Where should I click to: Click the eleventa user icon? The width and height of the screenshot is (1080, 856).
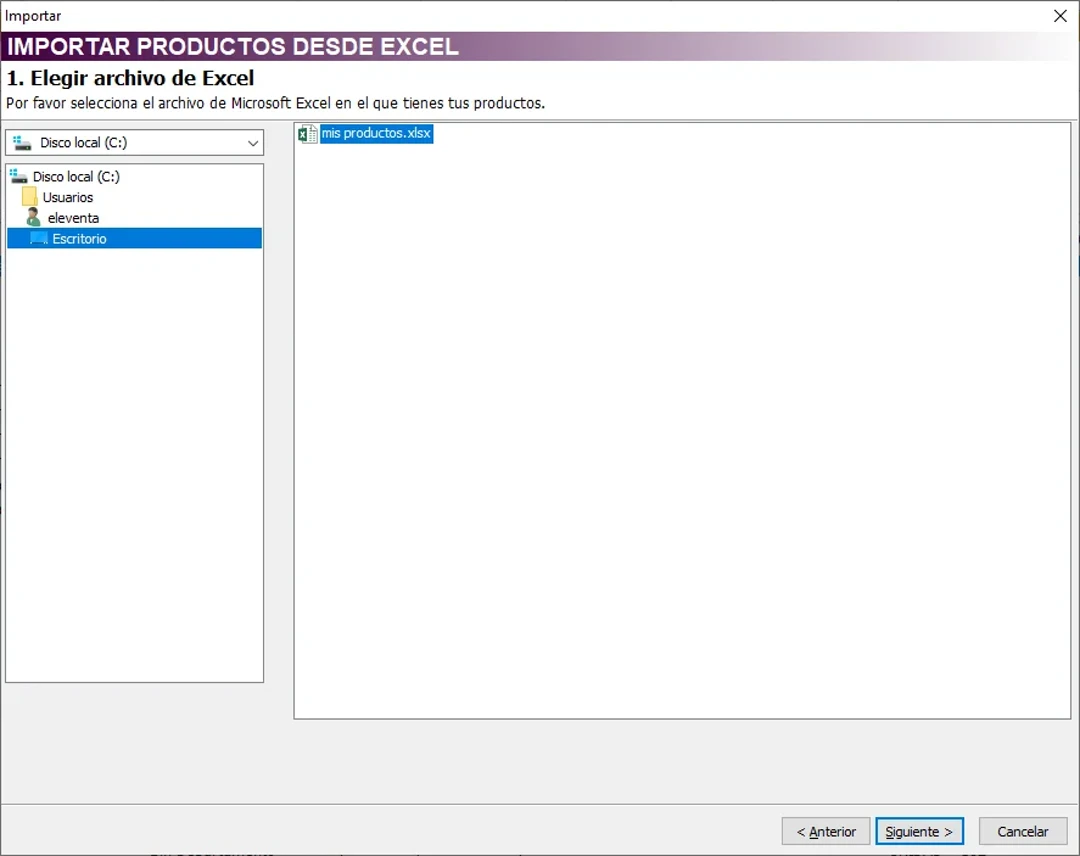pyautogui.click(x=34, y=217)
